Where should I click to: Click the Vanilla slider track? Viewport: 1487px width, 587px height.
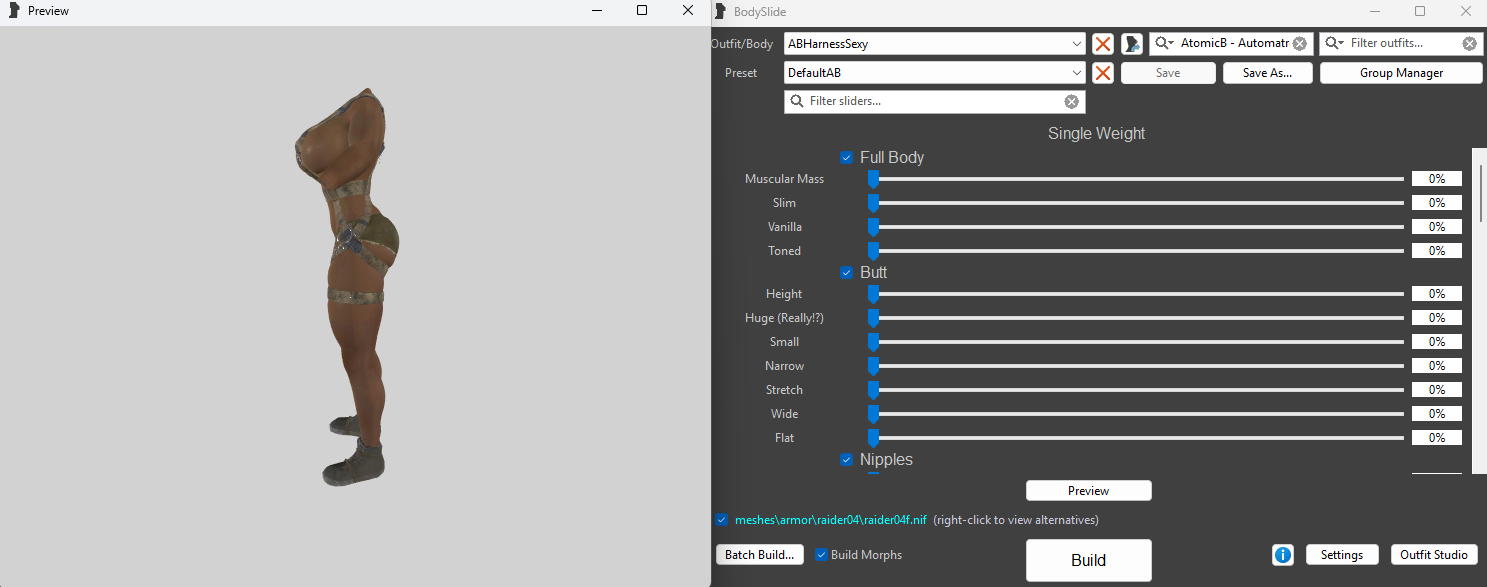coord(1136,227)
